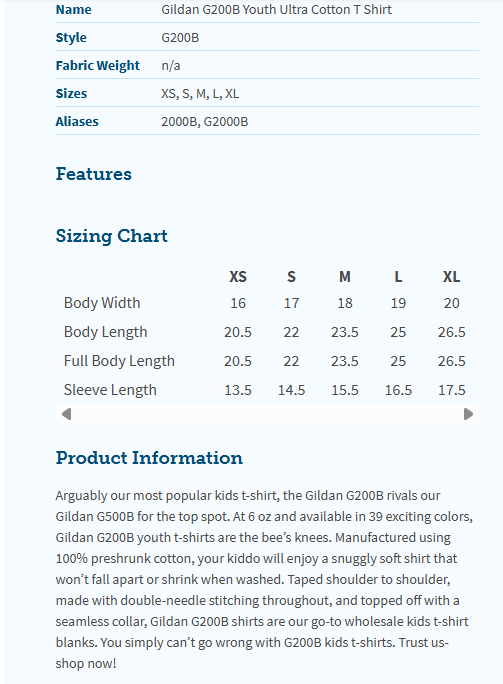Click the G200B style value
The width and height of the screenshot is (503, 684).
tap(180, 38)
